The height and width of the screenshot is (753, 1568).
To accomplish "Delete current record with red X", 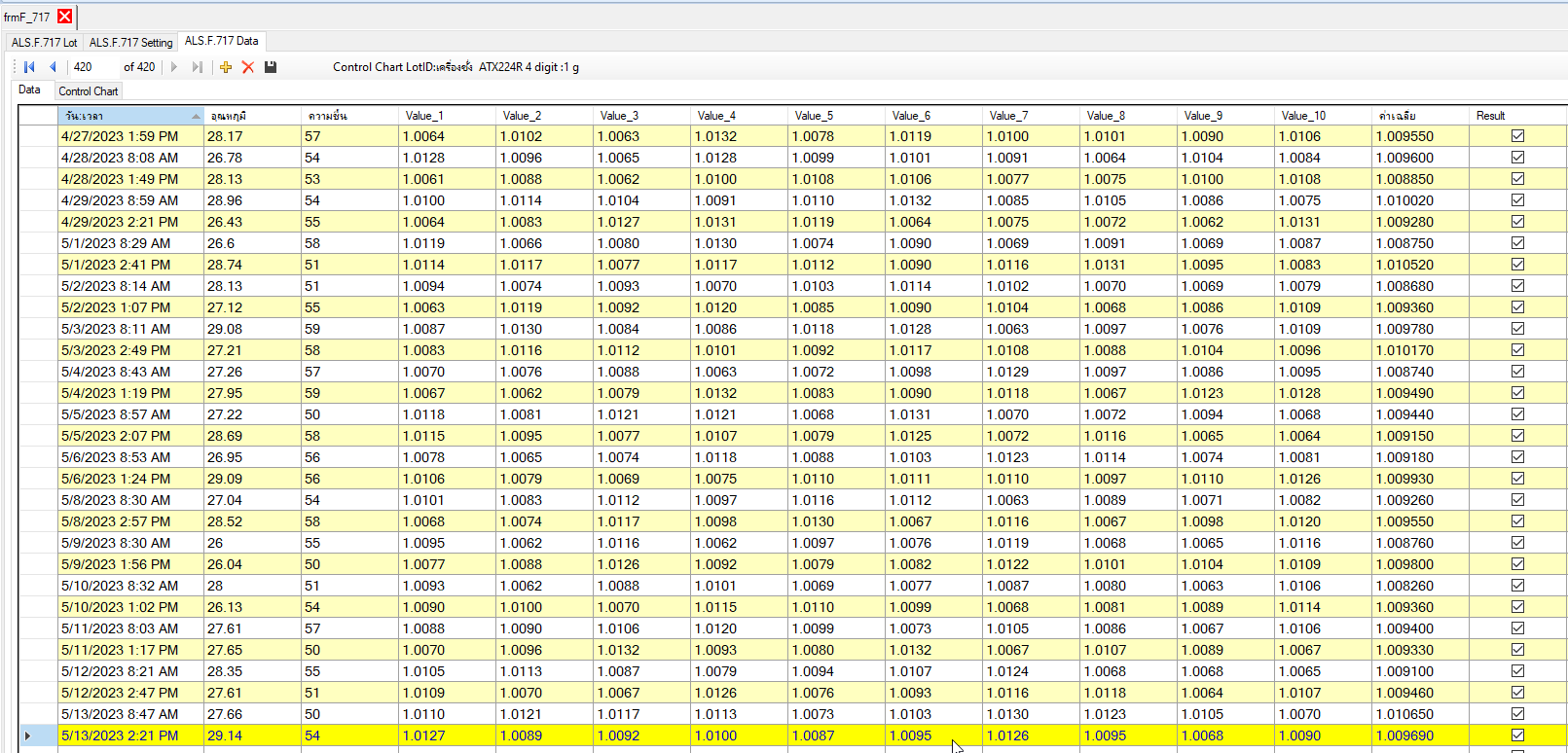I will (248, 67).
